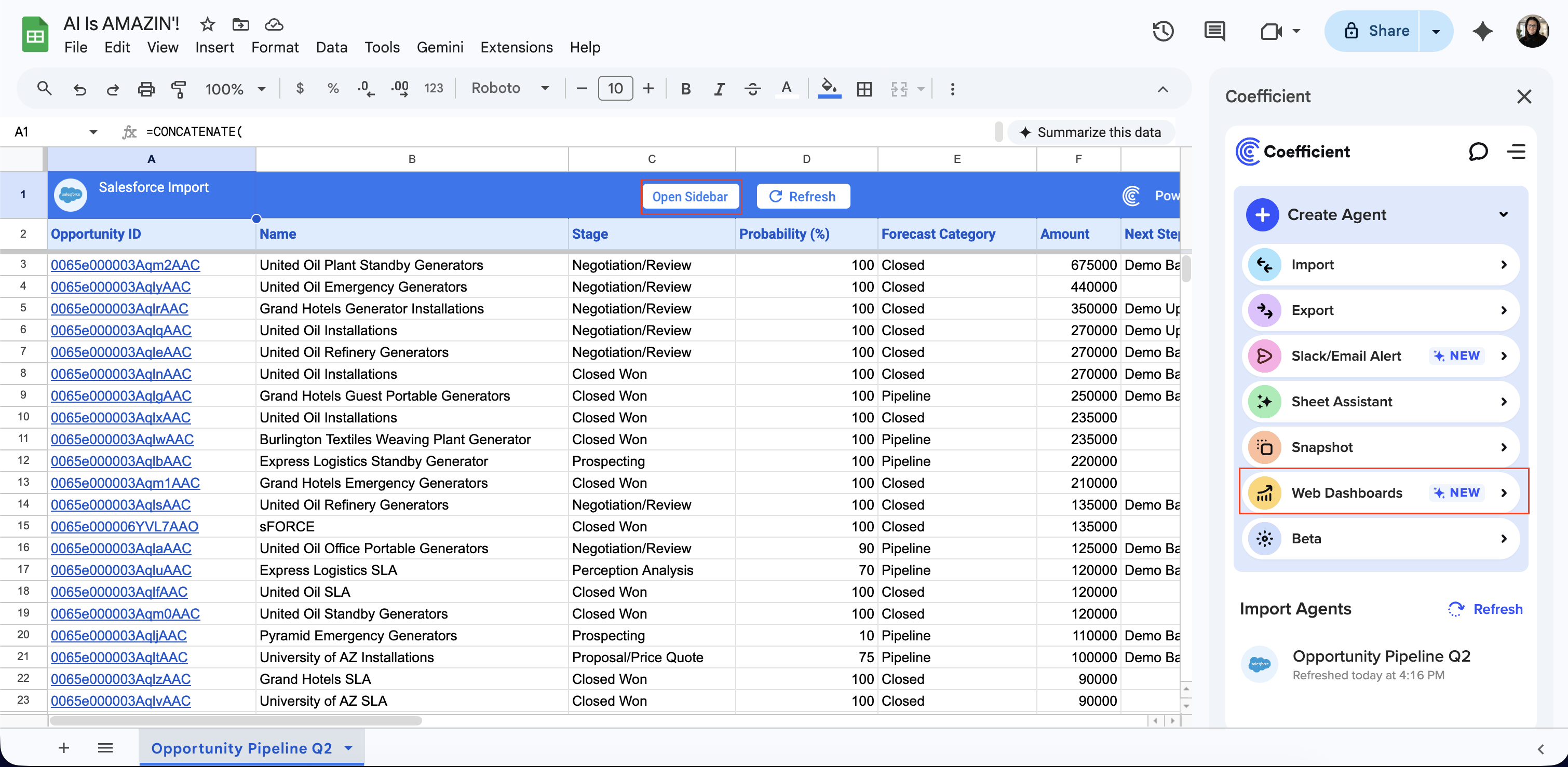Toggle italic formatting
The width and height of the screenshot is (1568, 767).
click(719, 89)
